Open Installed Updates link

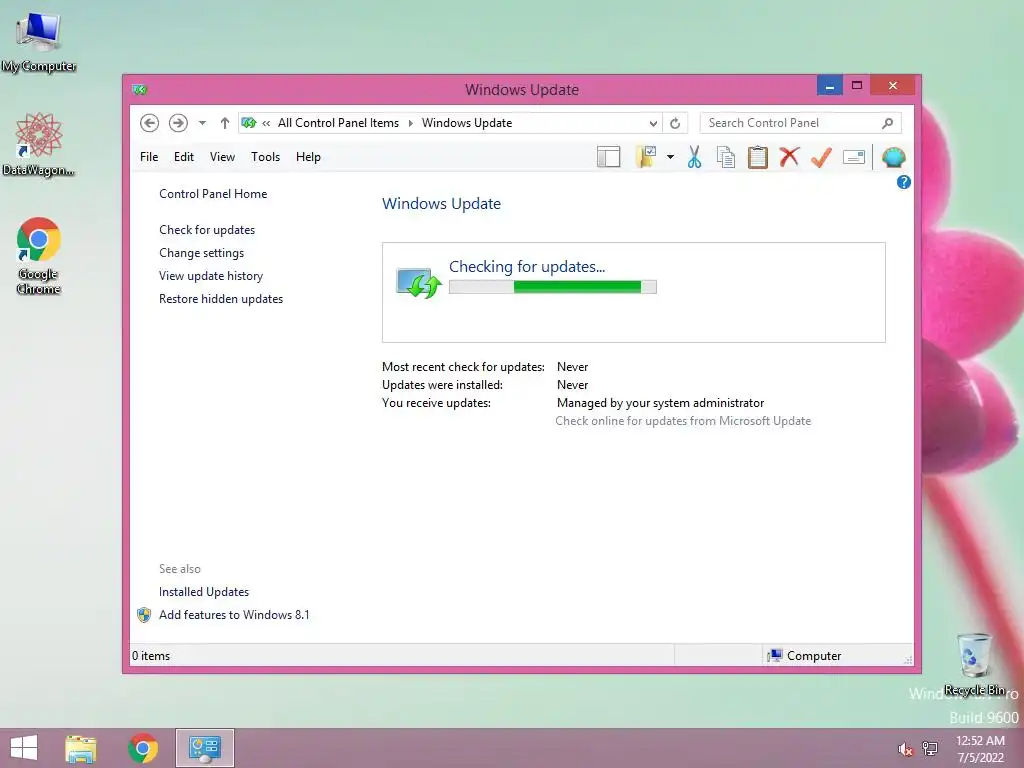click(204, 592)
